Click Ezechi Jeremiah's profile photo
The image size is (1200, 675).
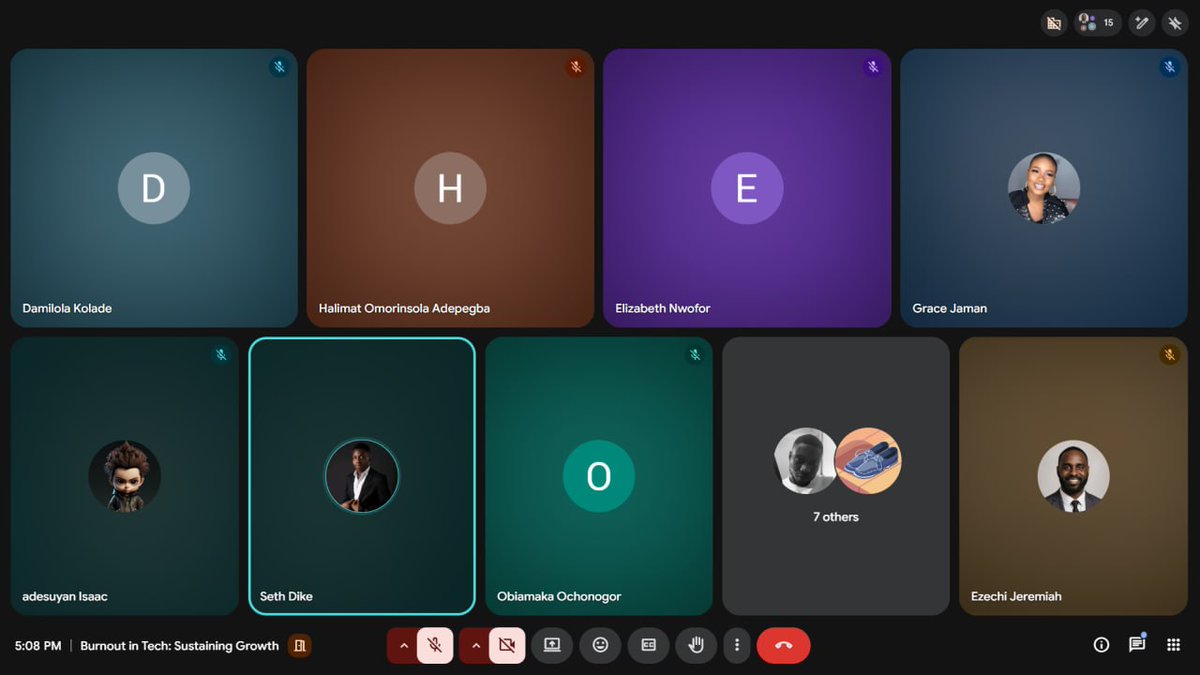pyautogui.click(x=1073, y=476)
